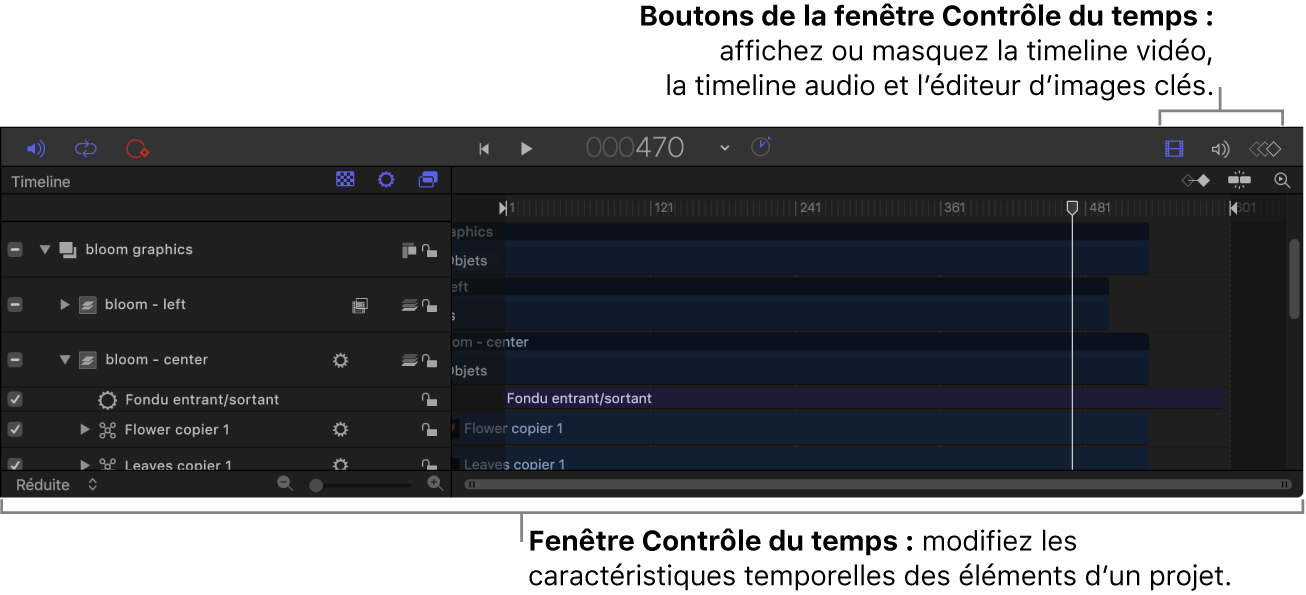Image resolution: width=1306 pixels, height=595 pixels.
Task: Expand the bloom - left layer
Action: tap(65, 304)
